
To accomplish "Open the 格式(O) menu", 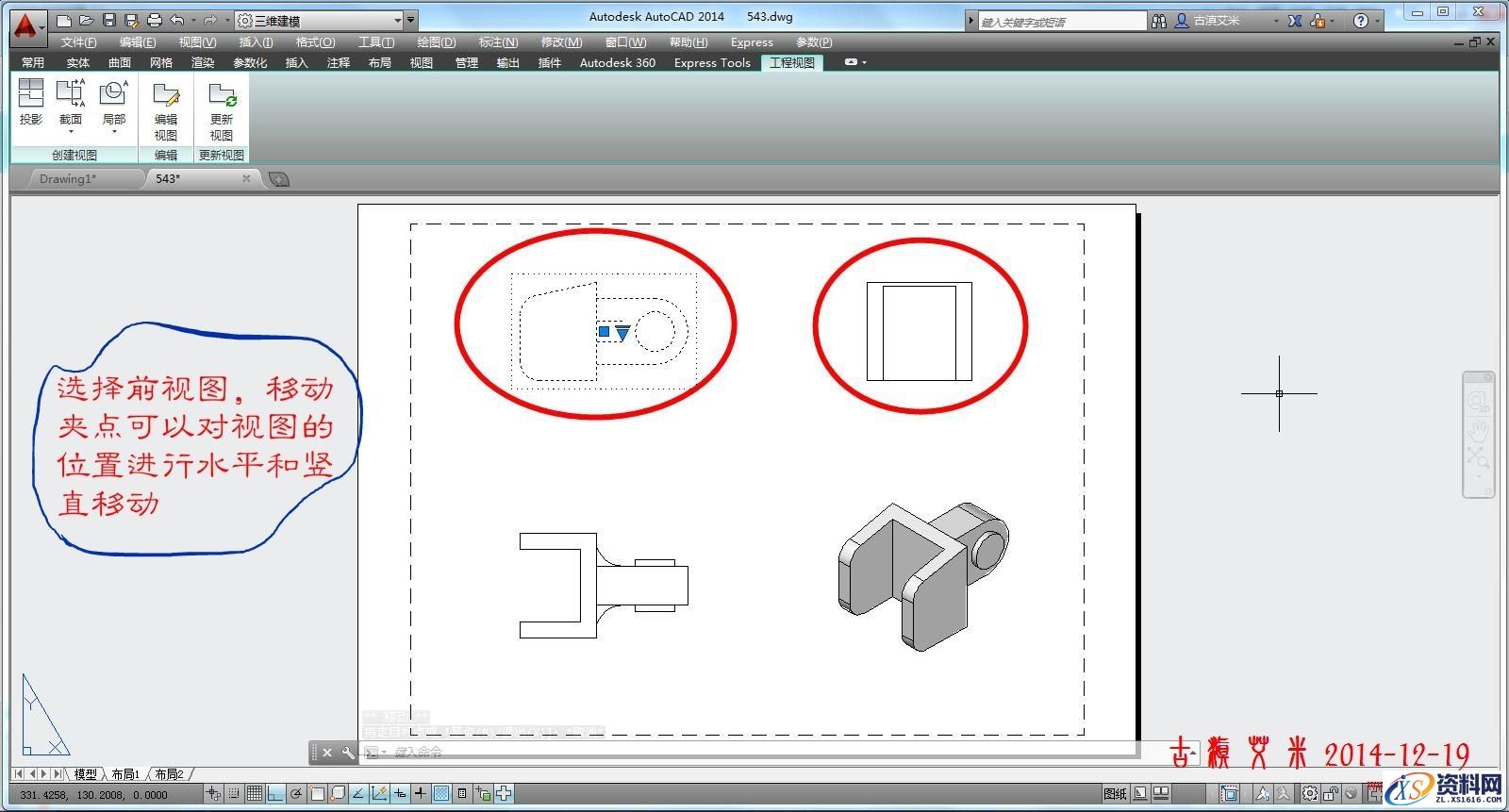I will pos(315,41).
